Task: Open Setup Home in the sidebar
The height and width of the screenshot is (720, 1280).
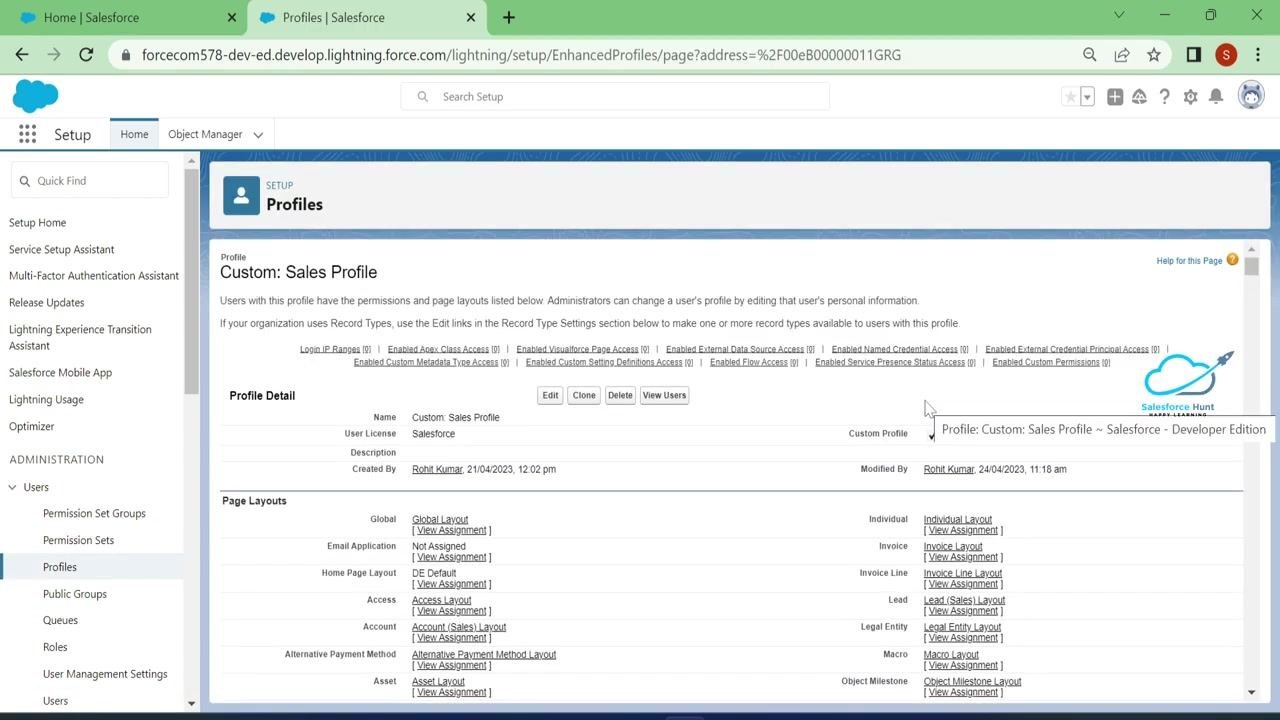Action: click(x=38, y=223)
